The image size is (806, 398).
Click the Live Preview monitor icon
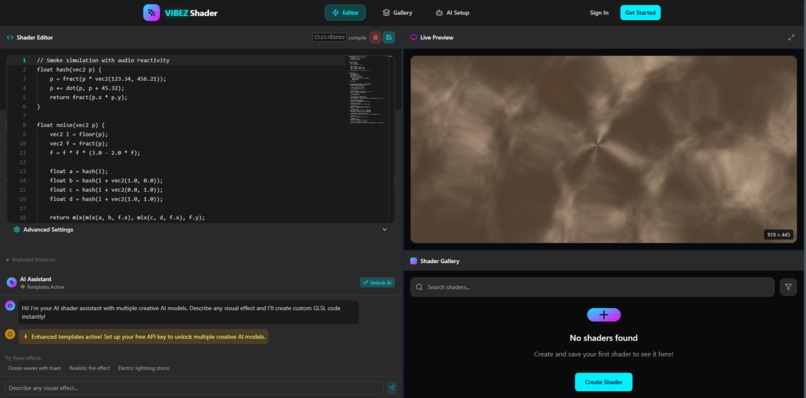click(413, 38)
